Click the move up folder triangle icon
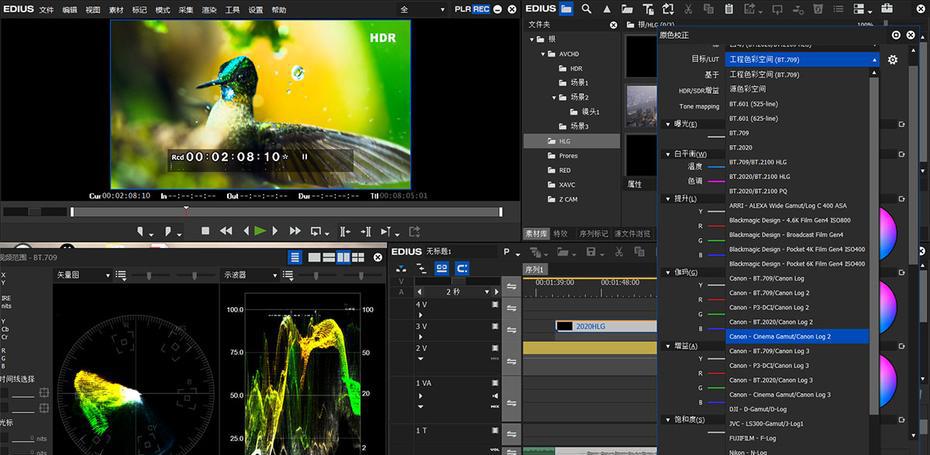Viewport: 930px width, 455px height. coord(607,9)
